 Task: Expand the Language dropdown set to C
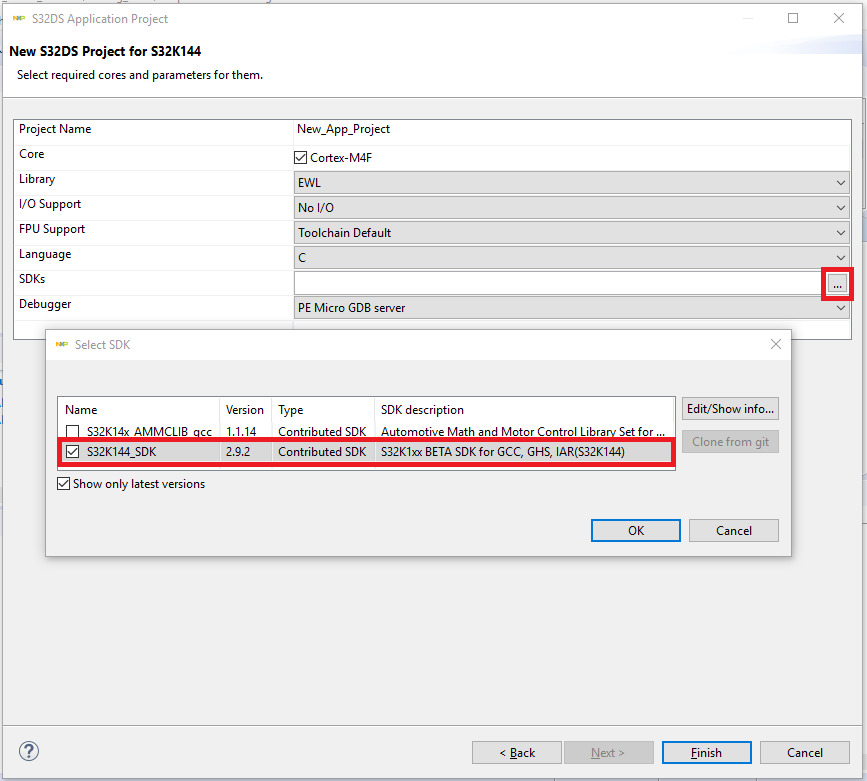tap(571, 258)
